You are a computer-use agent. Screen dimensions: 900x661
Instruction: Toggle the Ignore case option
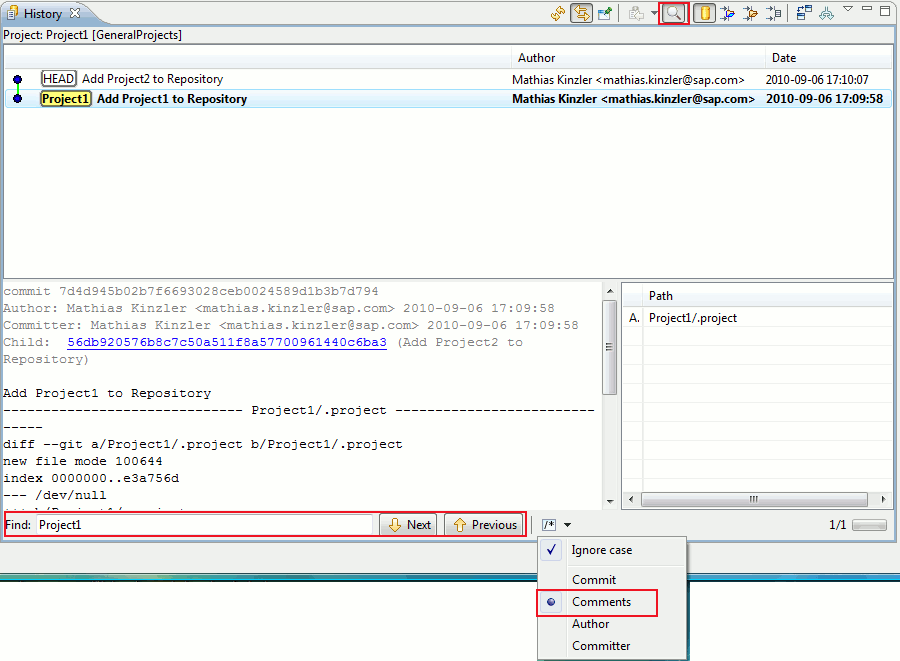point(601,550)
